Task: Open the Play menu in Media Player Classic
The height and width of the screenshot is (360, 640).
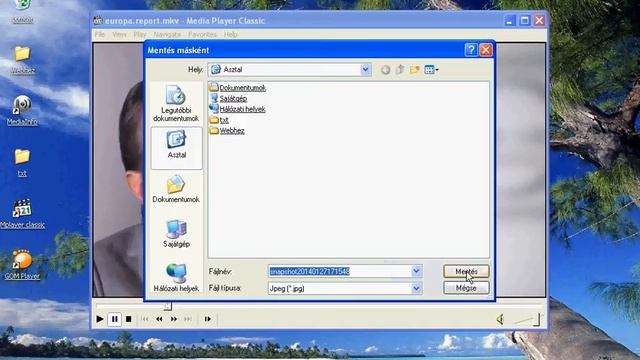Action: coord(140,35)
